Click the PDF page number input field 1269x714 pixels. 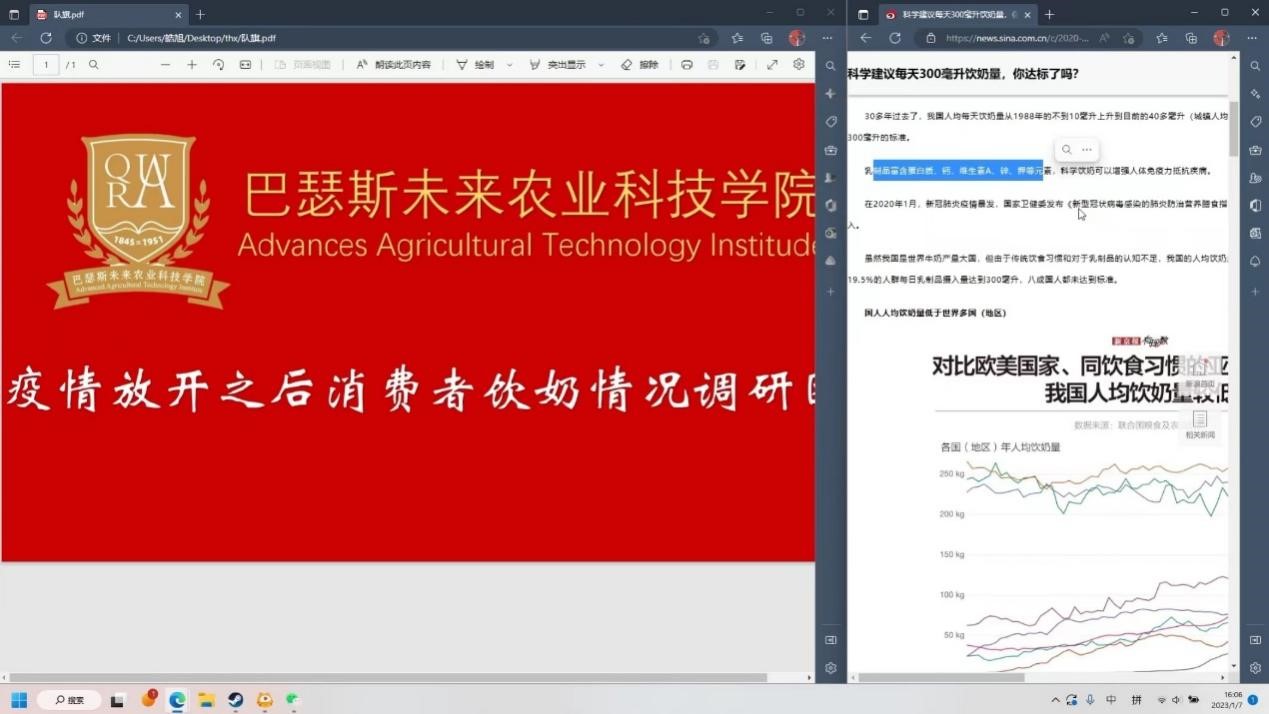click(45, 65)
